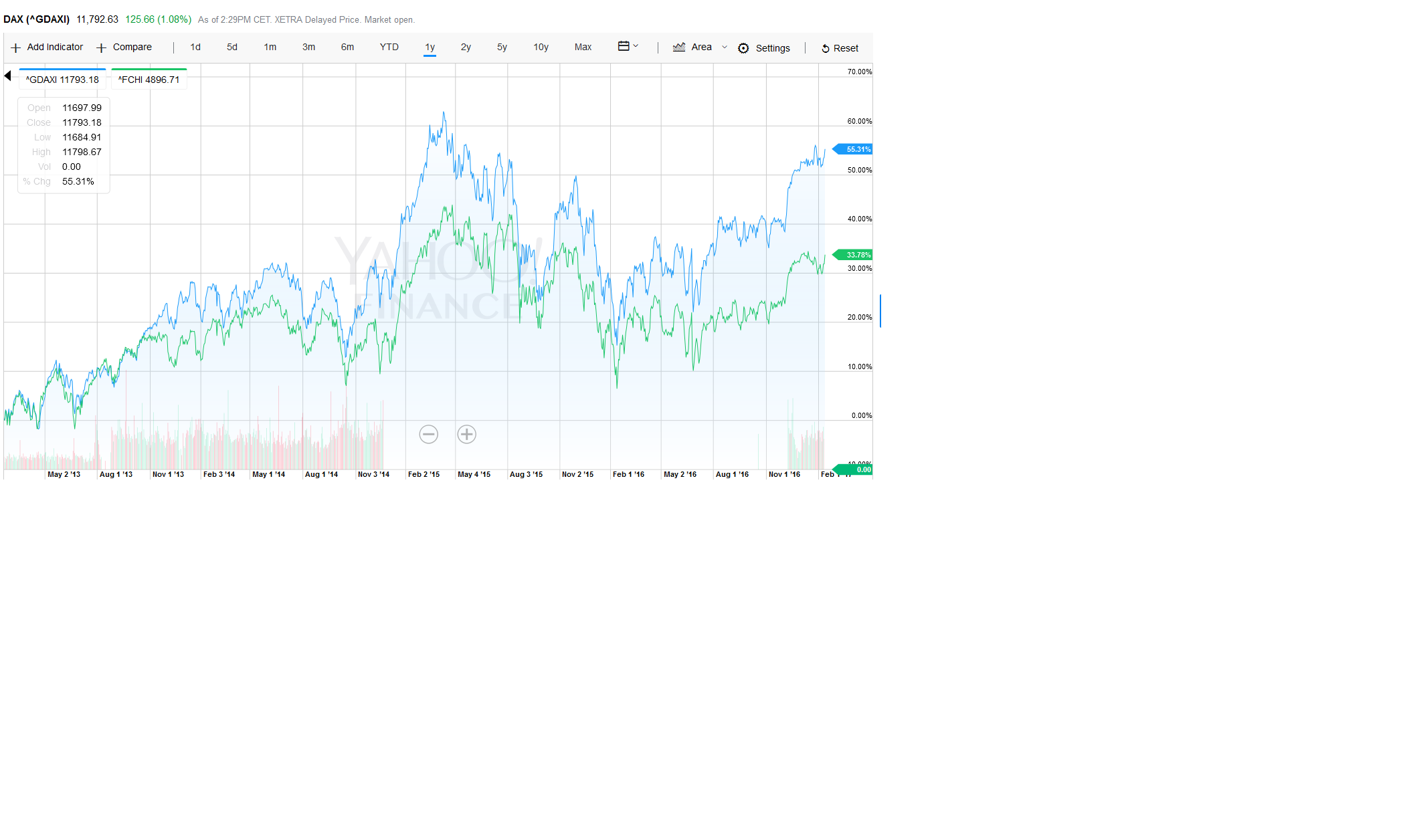Open Settings via the gear icon
This screenshot has width=1405, height=840.
click(x=743, y=48)
